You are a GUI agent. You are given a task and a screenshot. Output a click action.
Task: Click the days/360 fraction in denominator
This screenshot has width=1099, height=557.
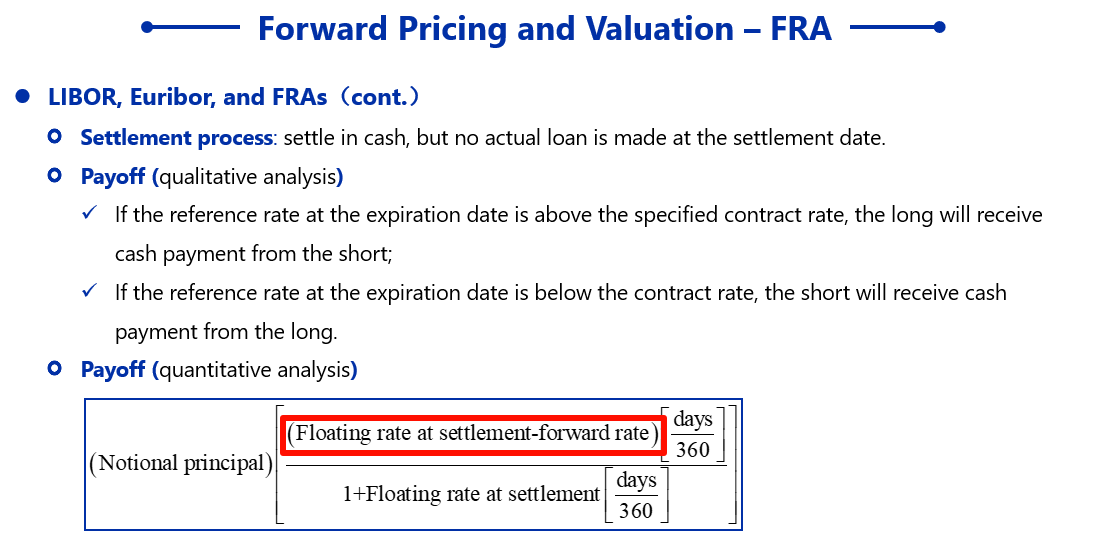point(636,495)
